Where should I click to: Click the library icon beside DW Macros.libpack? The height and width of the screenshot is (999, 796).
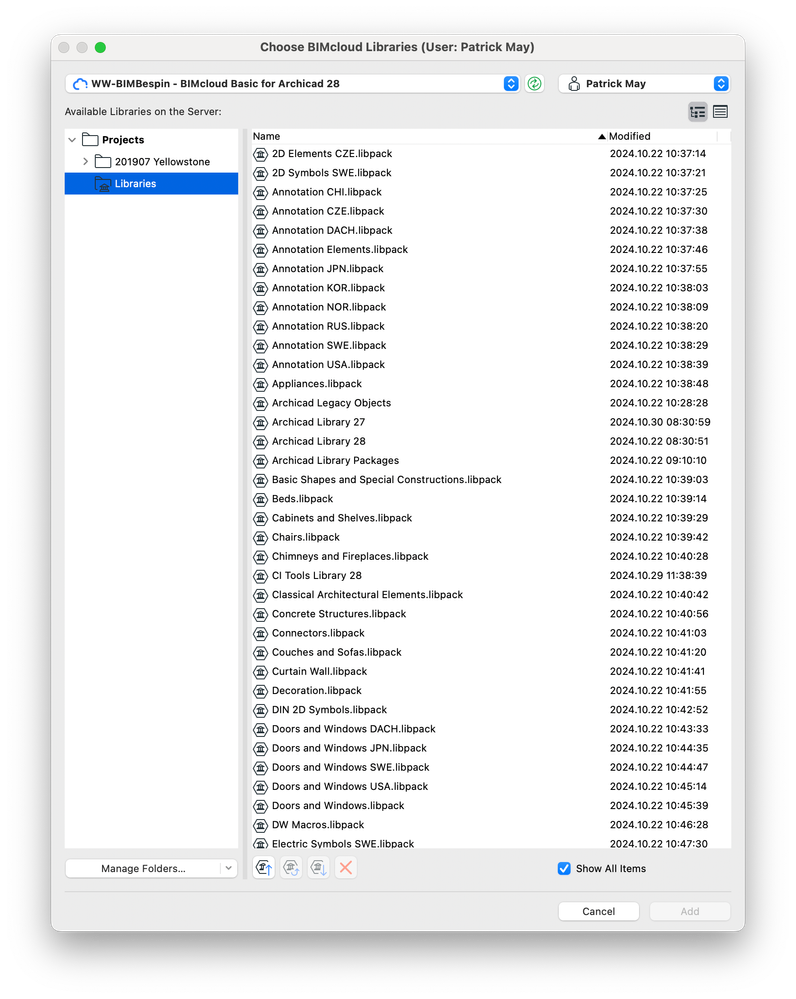(260, 825)
